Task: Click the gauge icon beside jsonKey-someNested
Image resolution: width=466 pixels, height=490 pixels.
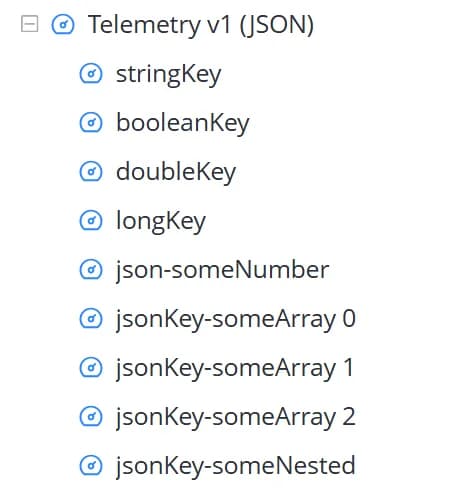Action: tap(91, 465)
